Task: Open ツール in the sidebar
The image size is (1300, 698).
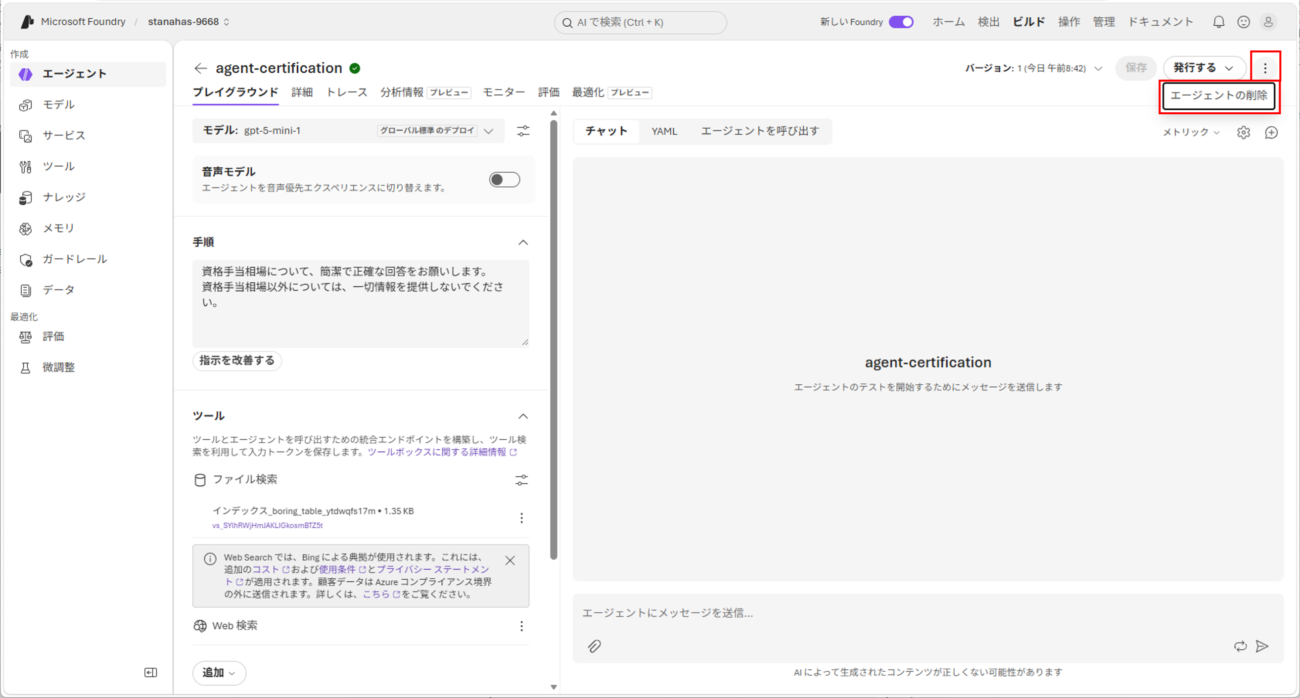Action: (88, 167)
